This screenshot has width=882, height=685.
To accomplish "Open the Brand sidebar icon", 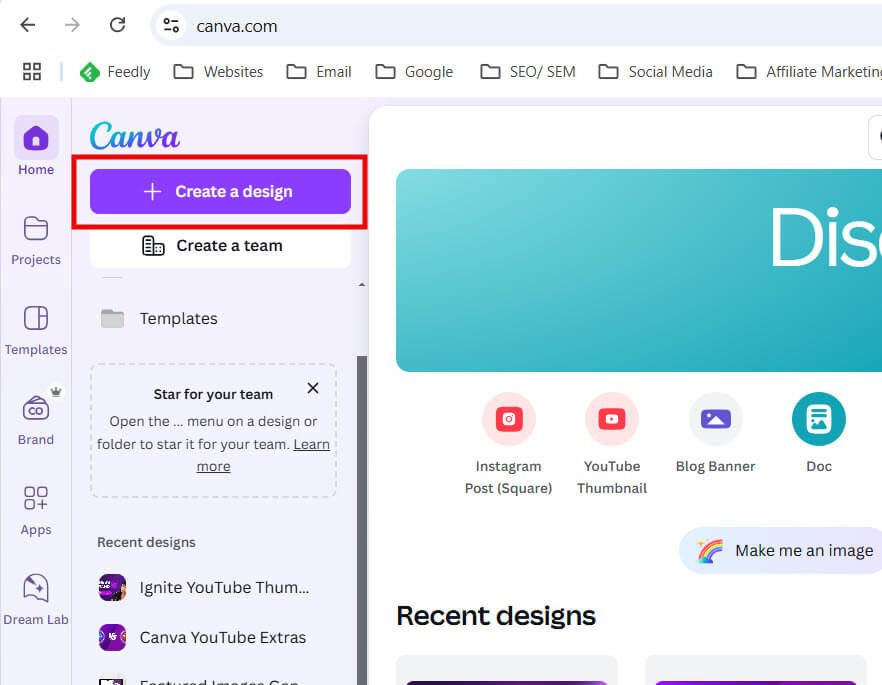I will click(x=36, y=409).
